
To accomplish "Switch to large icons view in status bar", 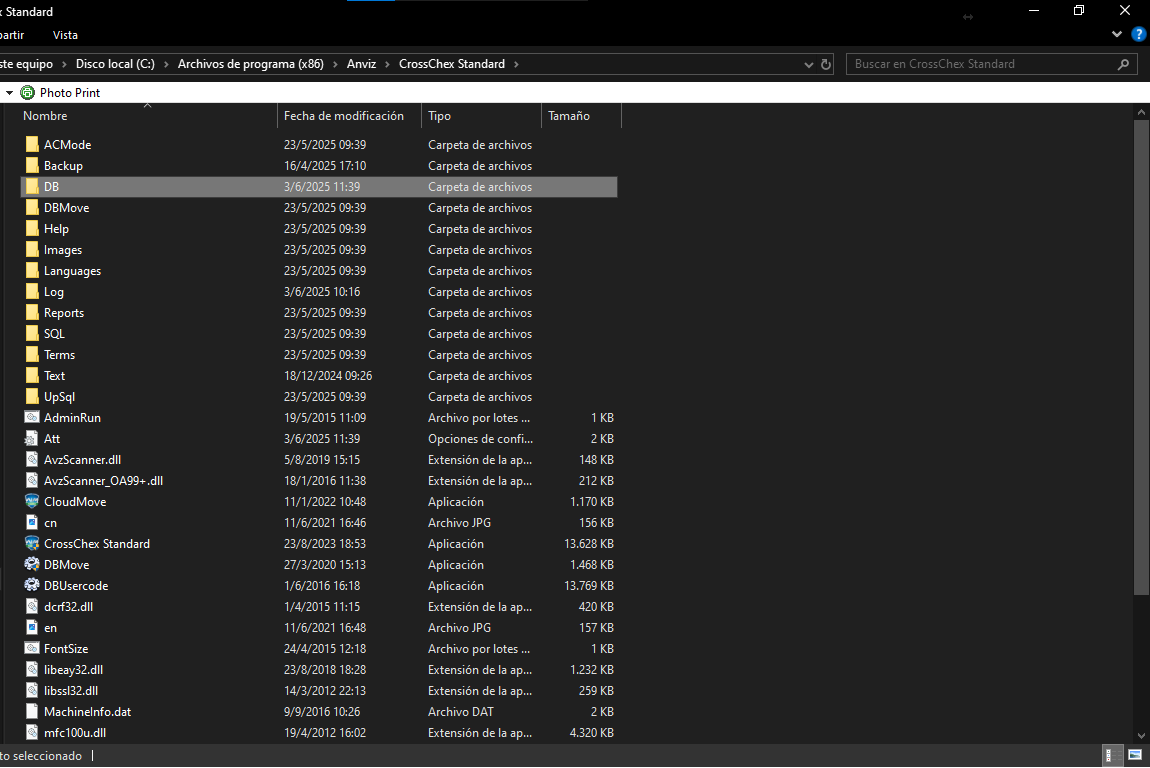I will click(1135, 756).
